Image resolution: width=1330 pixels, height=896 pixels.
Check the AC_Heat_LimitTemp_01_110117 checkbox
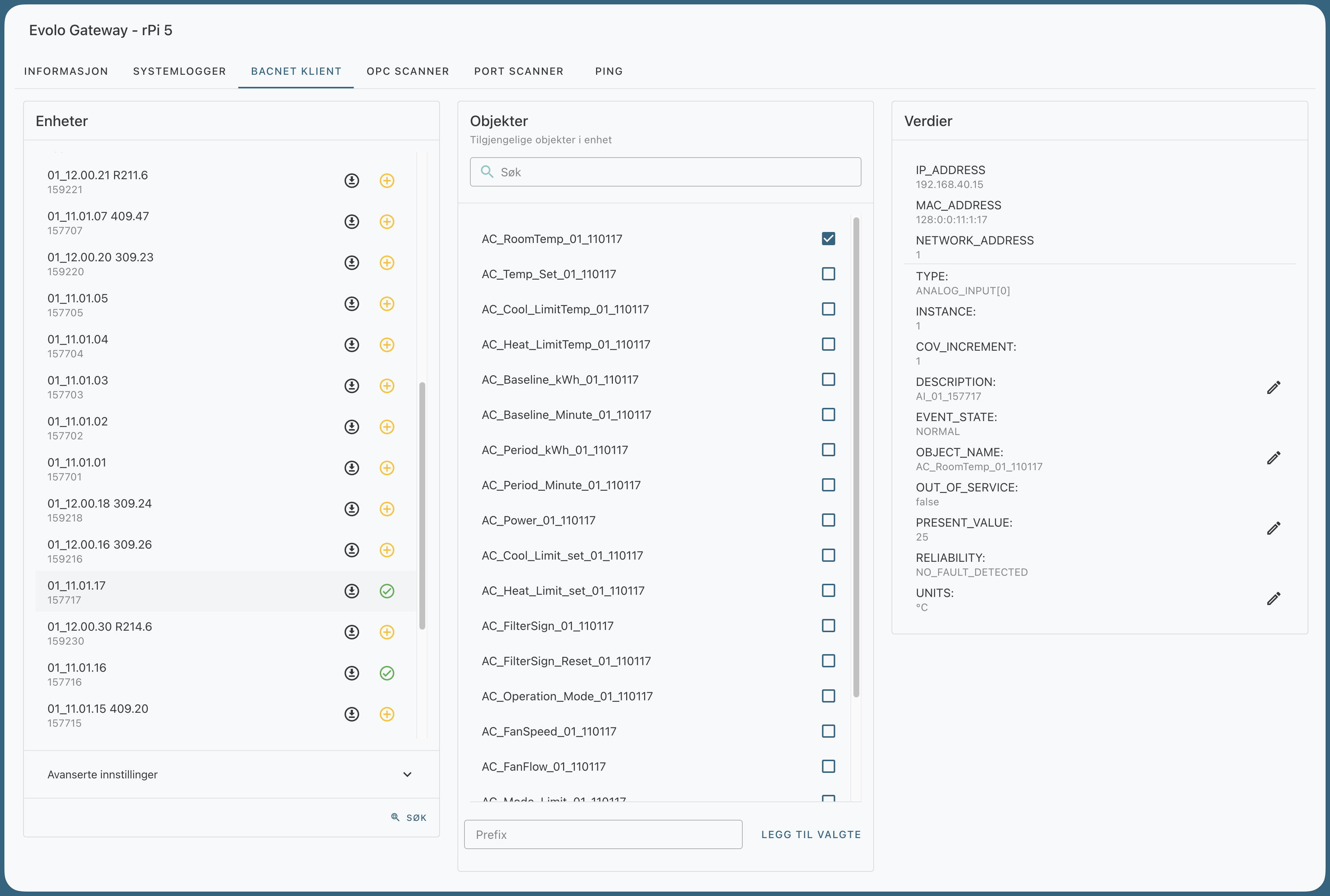[x=828, y=344]
